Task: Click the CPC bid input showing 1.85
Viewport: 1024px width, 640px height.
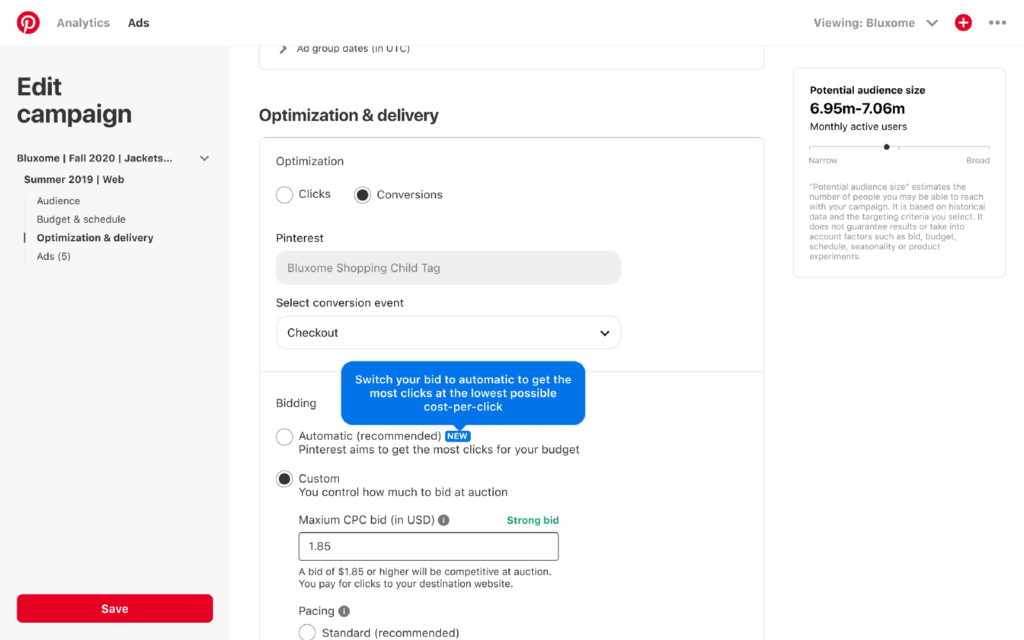Action: 427,545
